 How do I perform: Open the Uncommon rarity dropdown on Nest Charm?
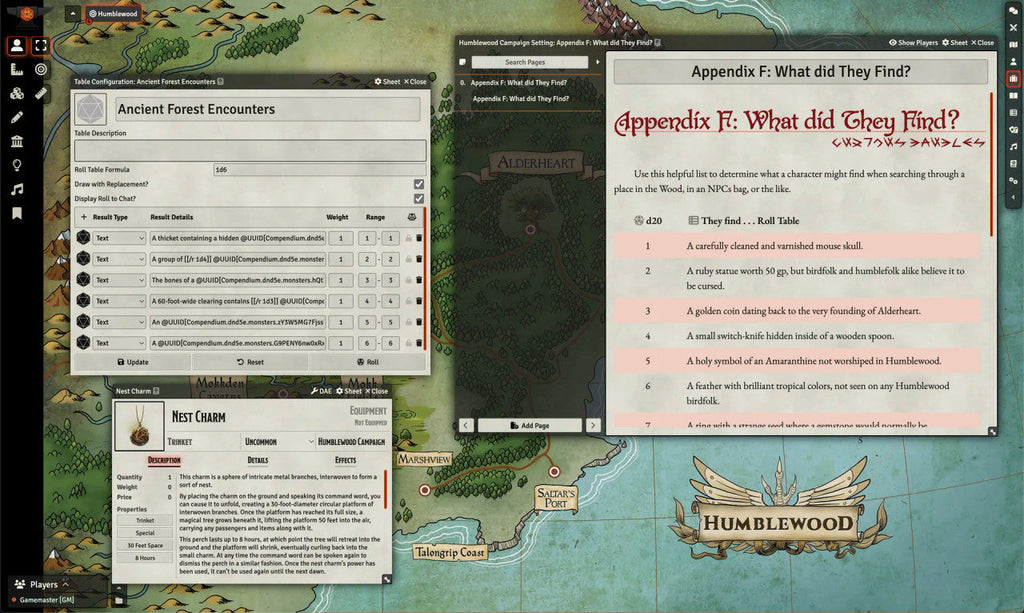click(x=279, y=441)
